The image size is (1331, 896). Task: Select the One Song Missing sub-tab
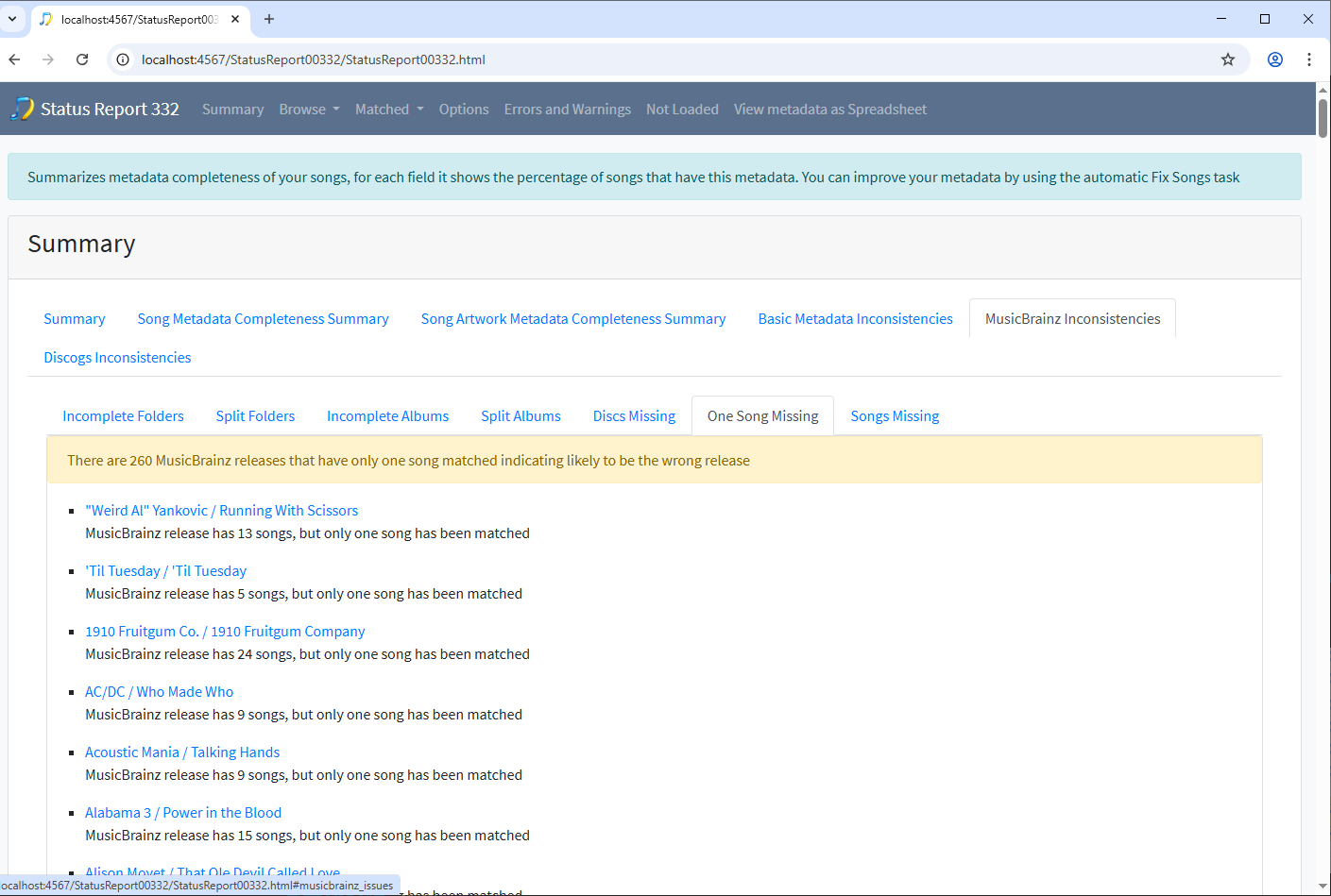(x=762, y=416)
